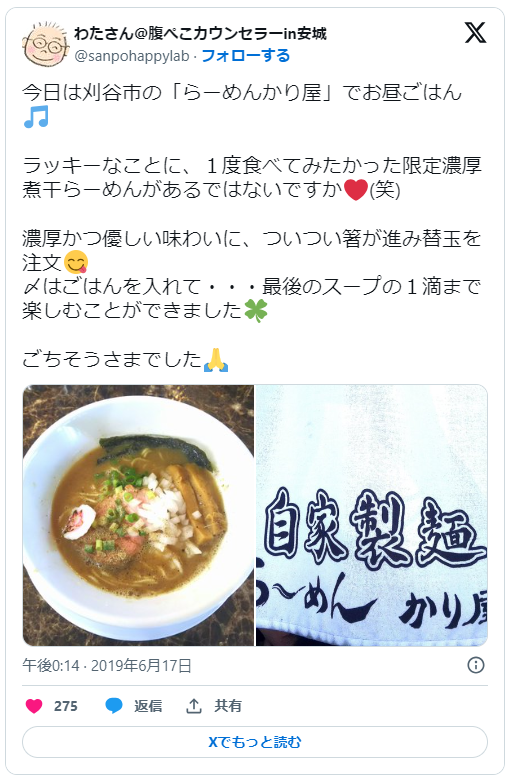Open the @sanpohappylab handle

click(x=131, y=56)
